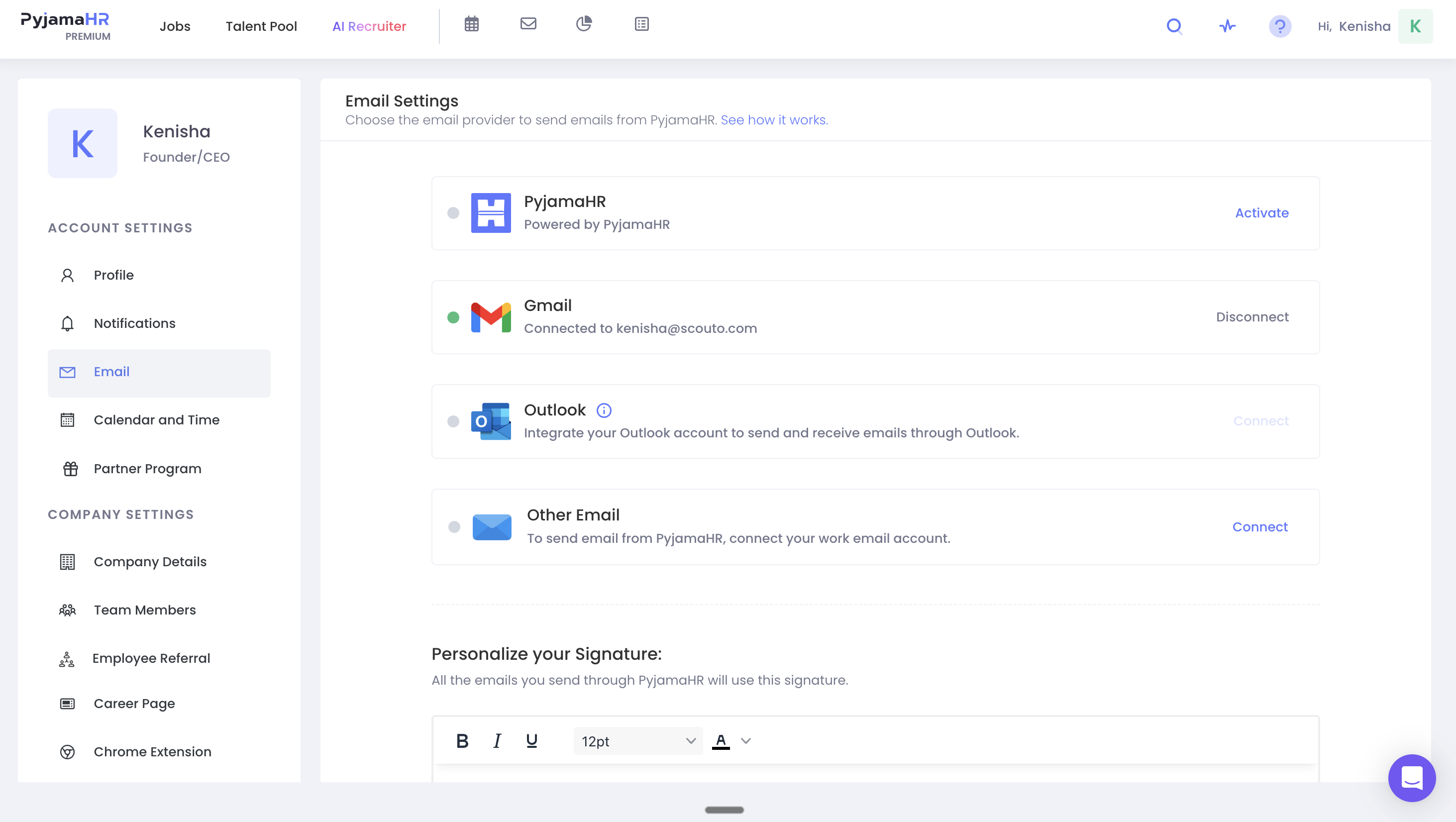Open the Kenisha user account menu
Image resolution: width=1456 pixels, height=822 pixels.
click(x=1415, y=26)
